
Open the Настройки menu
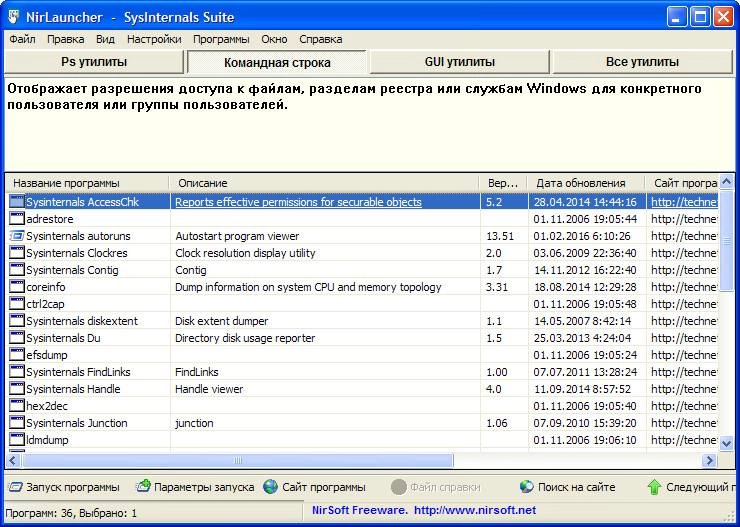(x=154, y=39)
